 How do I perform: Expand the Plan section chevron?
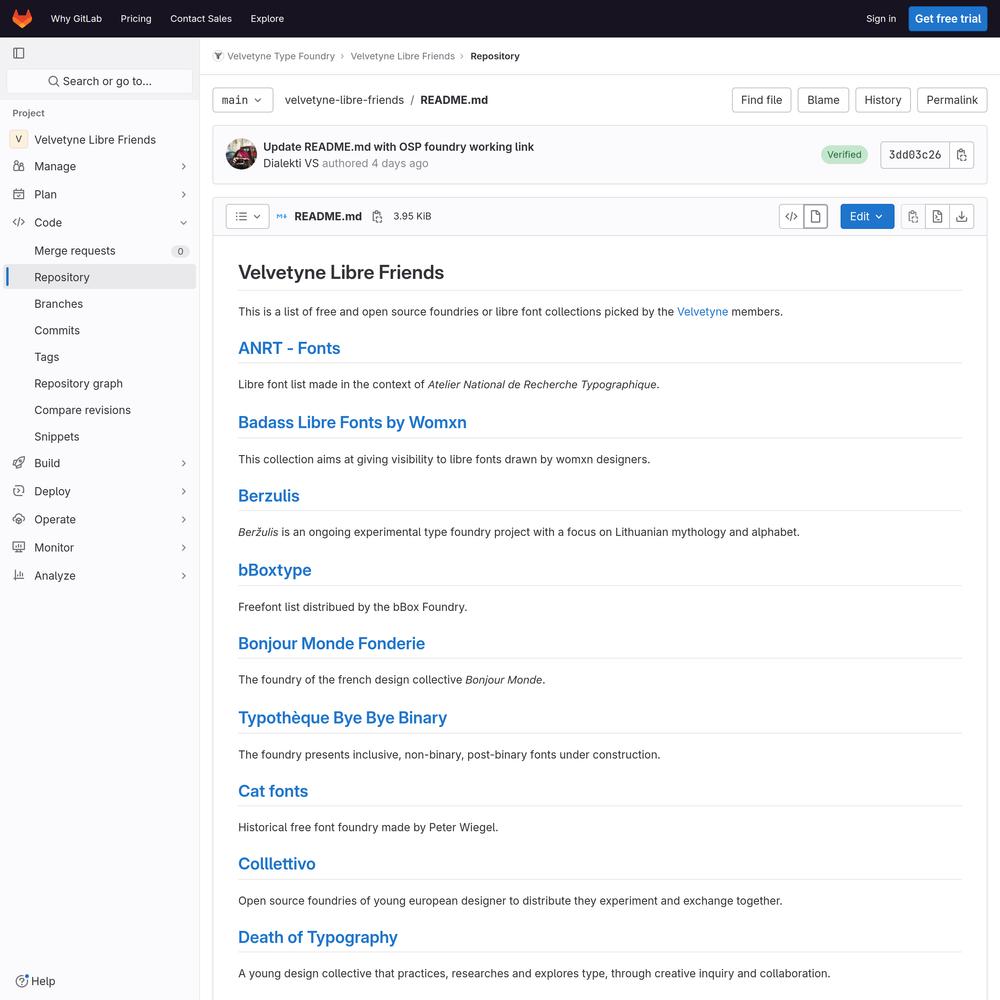(184, 195)
